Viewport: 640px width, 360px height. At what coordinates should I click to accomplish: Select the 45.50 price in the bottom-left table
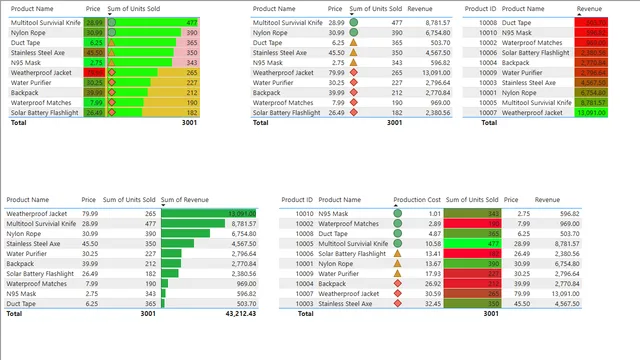click(90, 244)
